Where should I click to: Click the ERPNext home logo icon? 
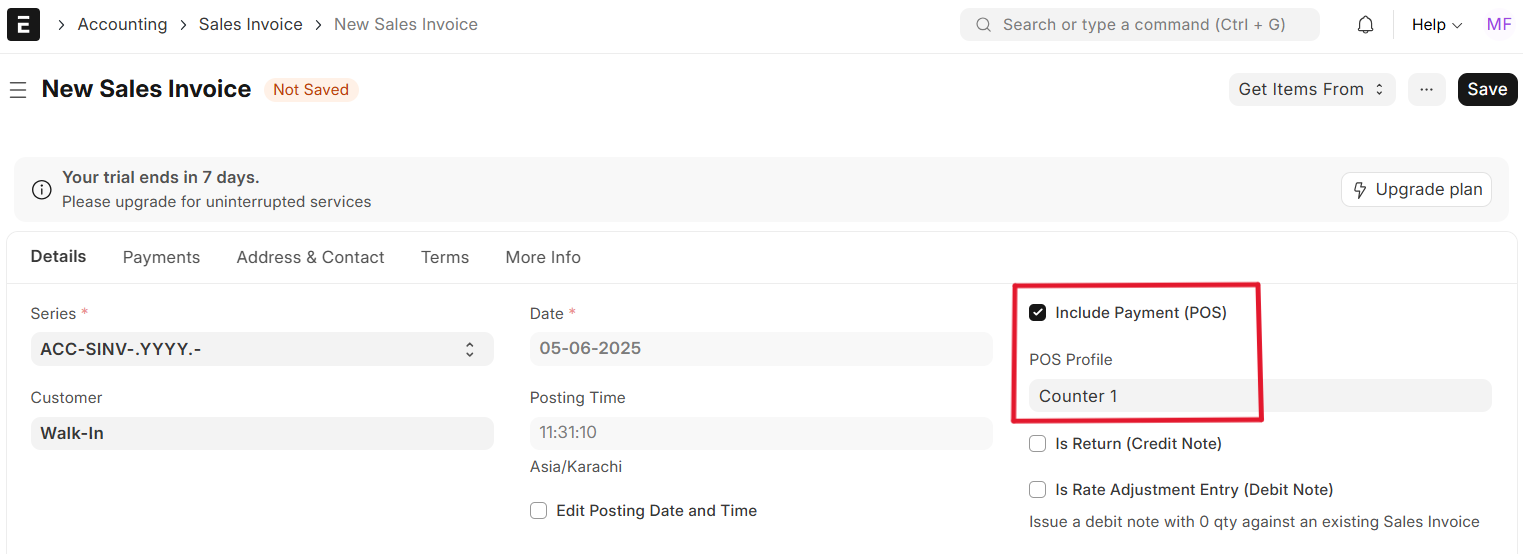pos(23,24)
